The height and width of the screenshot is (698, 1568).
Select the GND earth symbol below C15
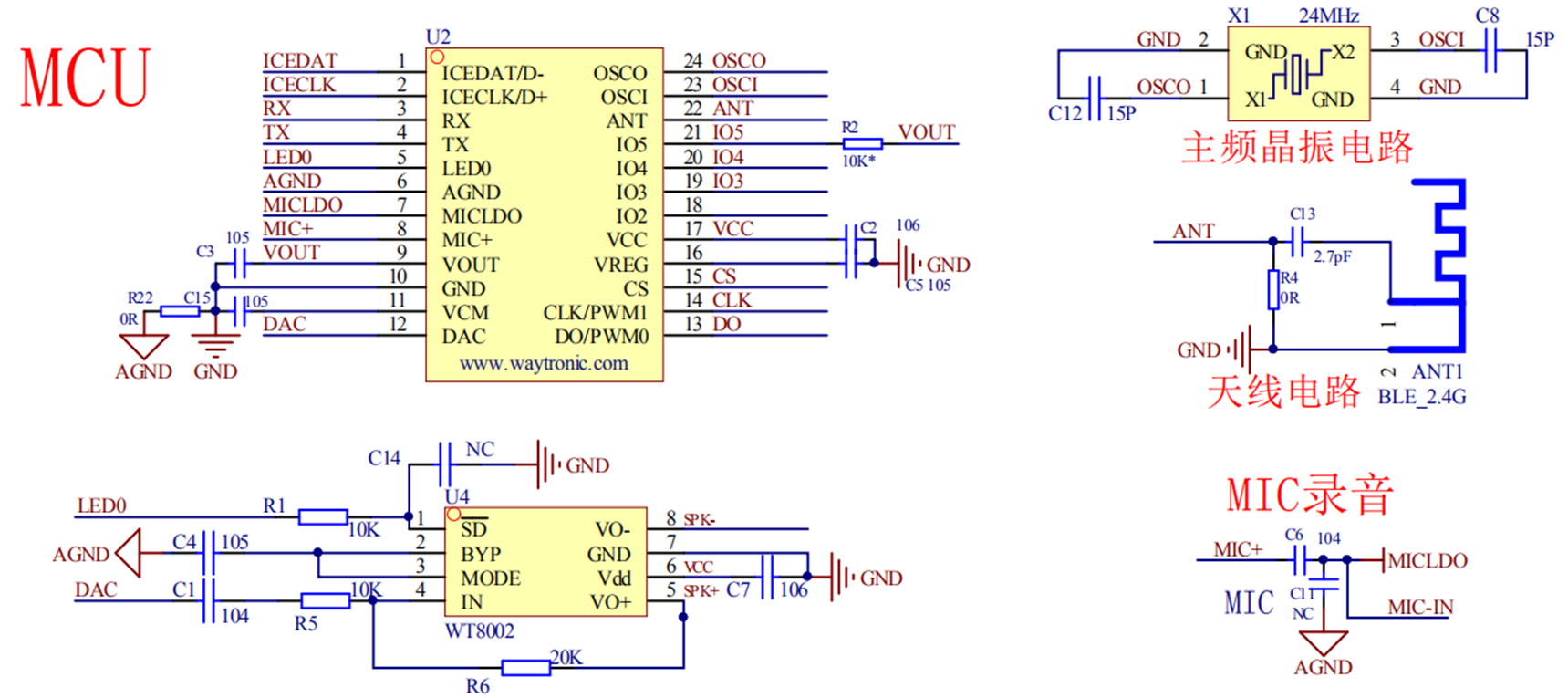(x=215, y=346)
